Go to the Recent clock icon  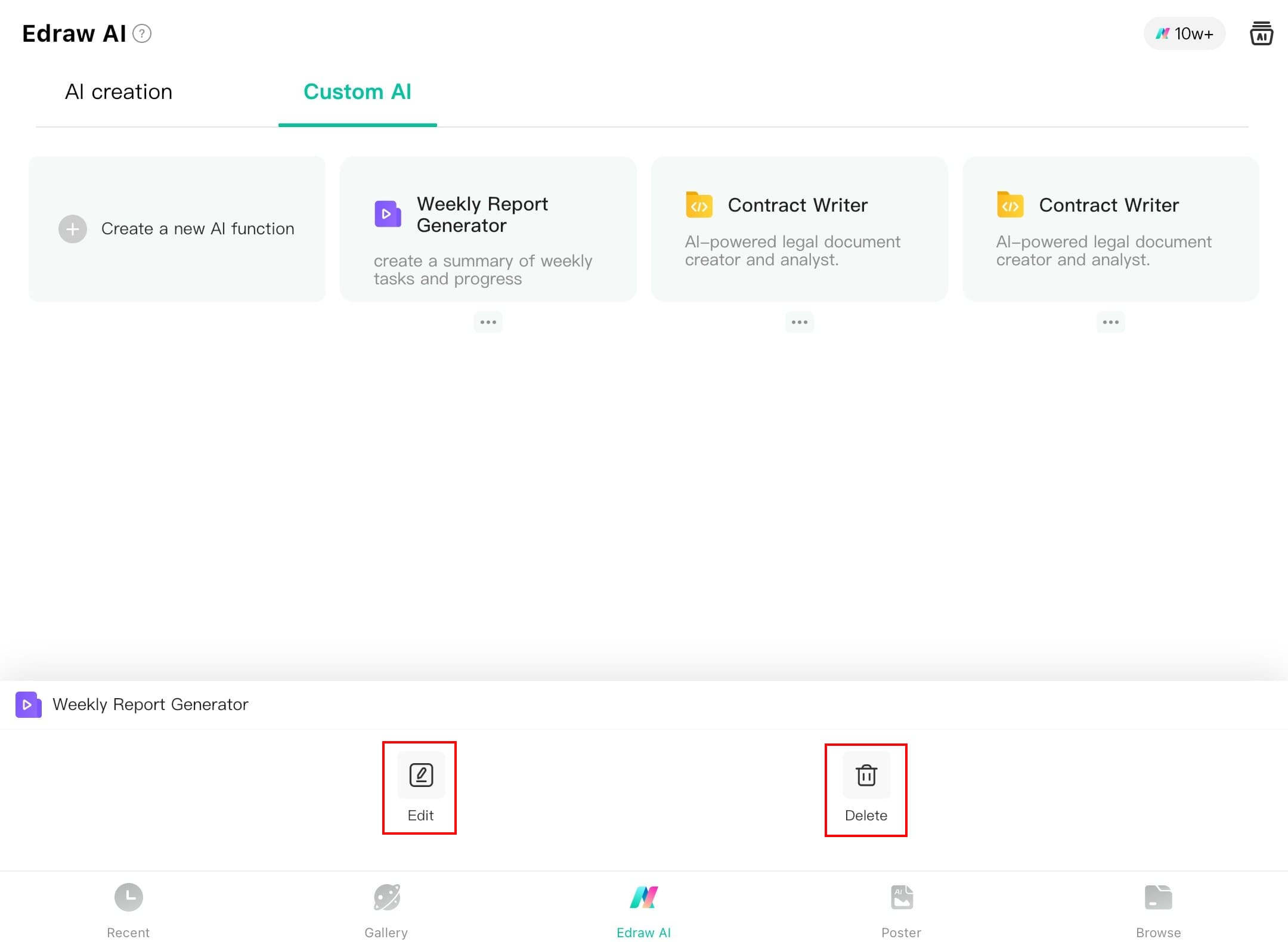pos(128,897)
